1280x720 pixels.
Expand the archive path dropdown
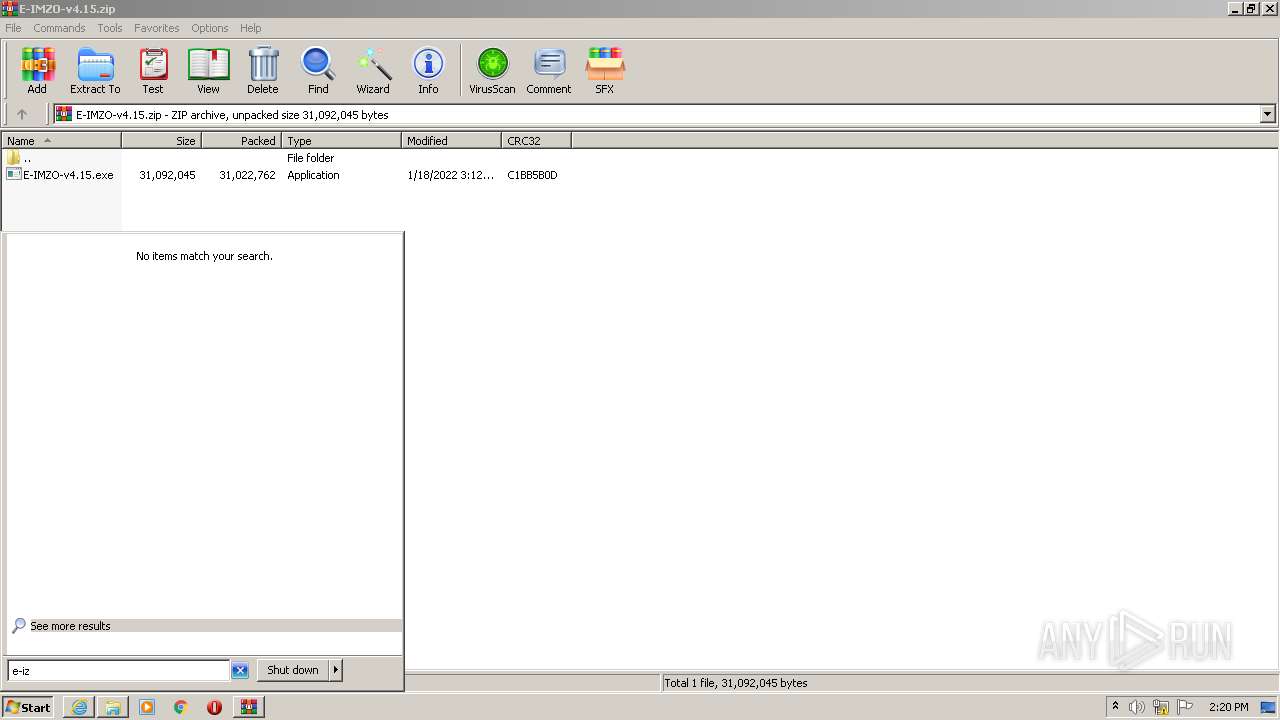1268,114
